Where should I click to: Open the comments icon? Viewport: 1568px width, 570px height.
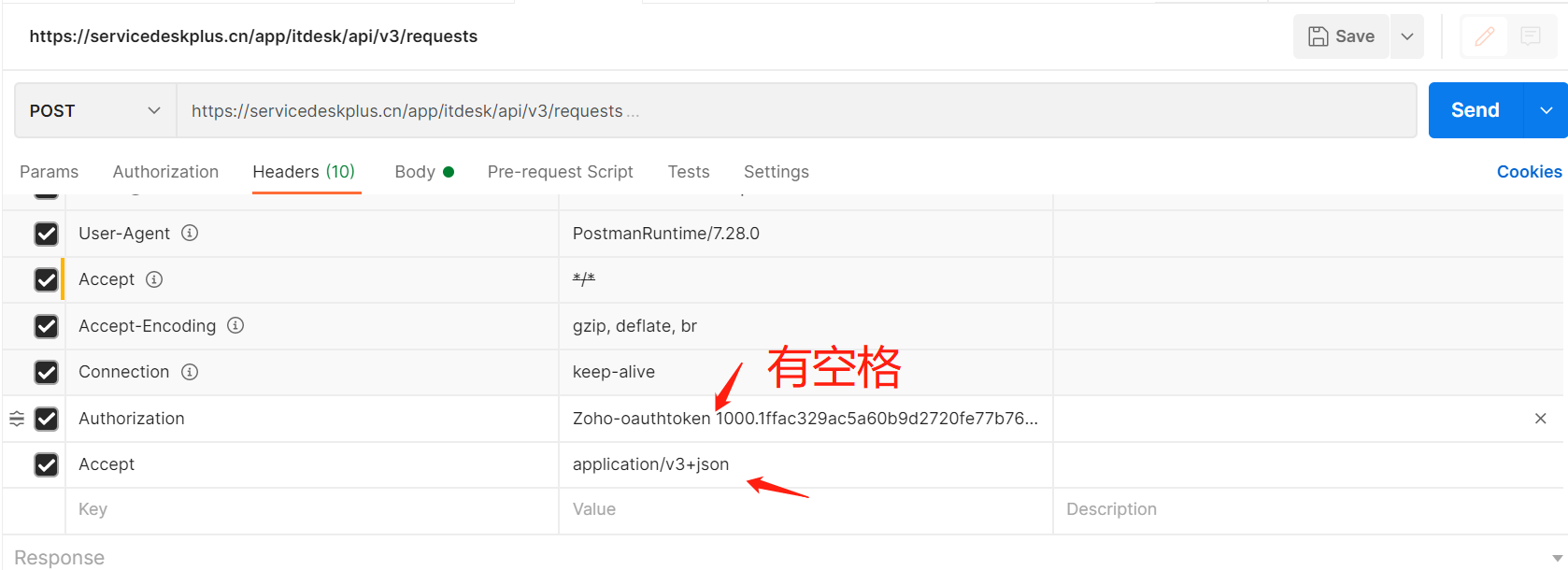tap(1531, 36)
